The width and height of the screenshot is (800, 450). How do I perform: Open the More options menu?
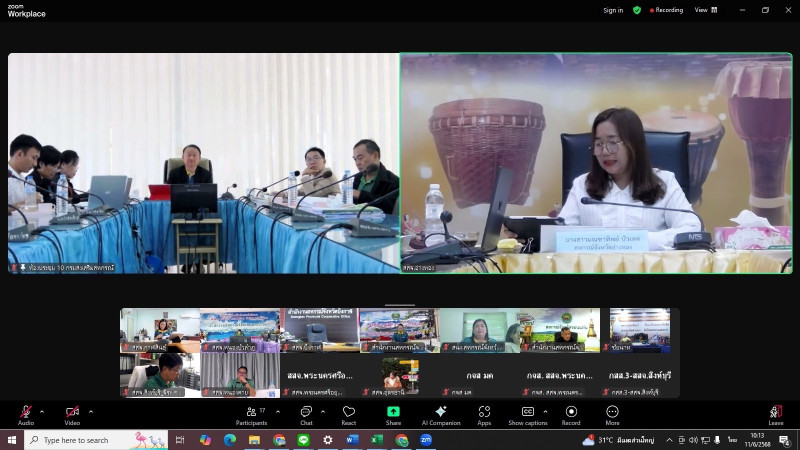pos(612,415)
